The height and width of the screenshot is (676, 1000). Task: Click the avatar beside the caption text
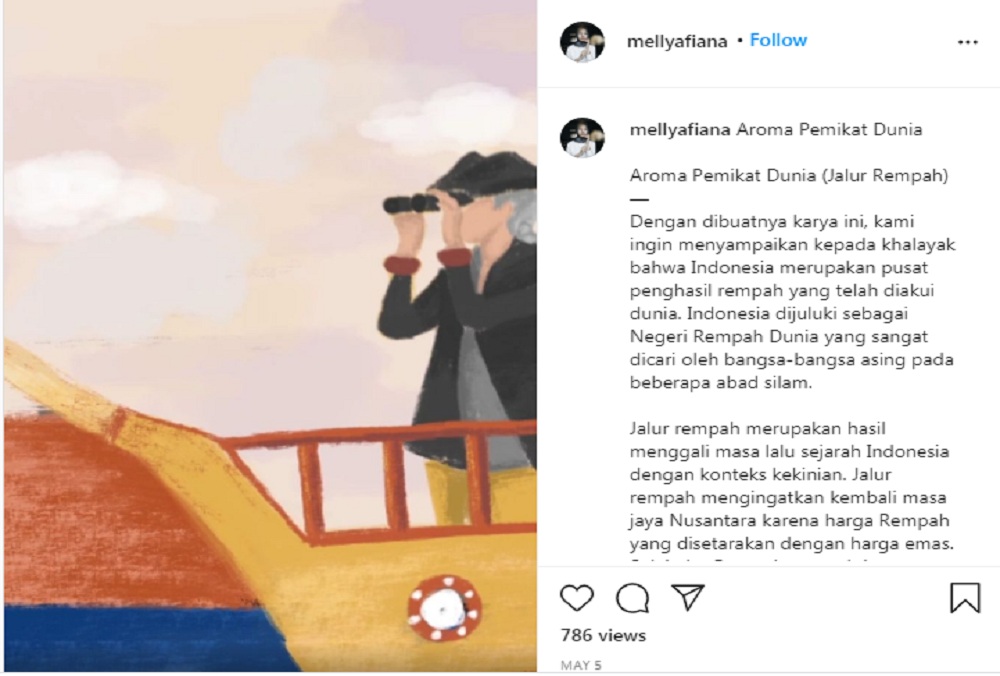pos(582,137)
